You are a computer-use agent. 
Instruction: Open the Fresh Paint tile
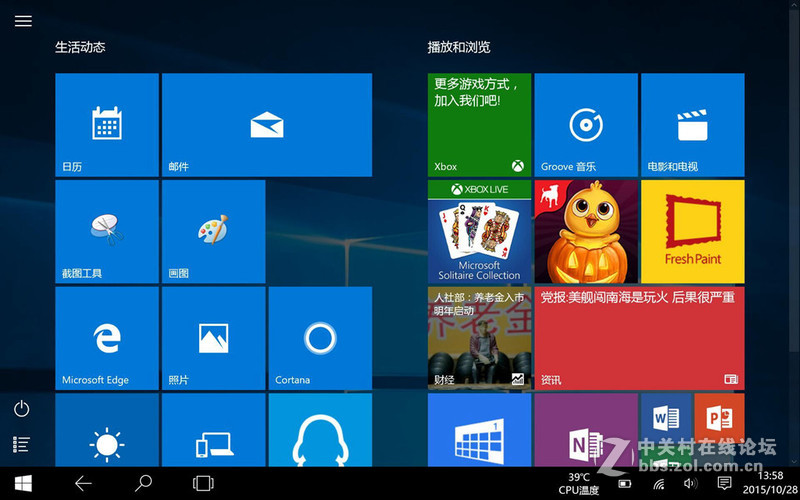(x=692, y=232)
